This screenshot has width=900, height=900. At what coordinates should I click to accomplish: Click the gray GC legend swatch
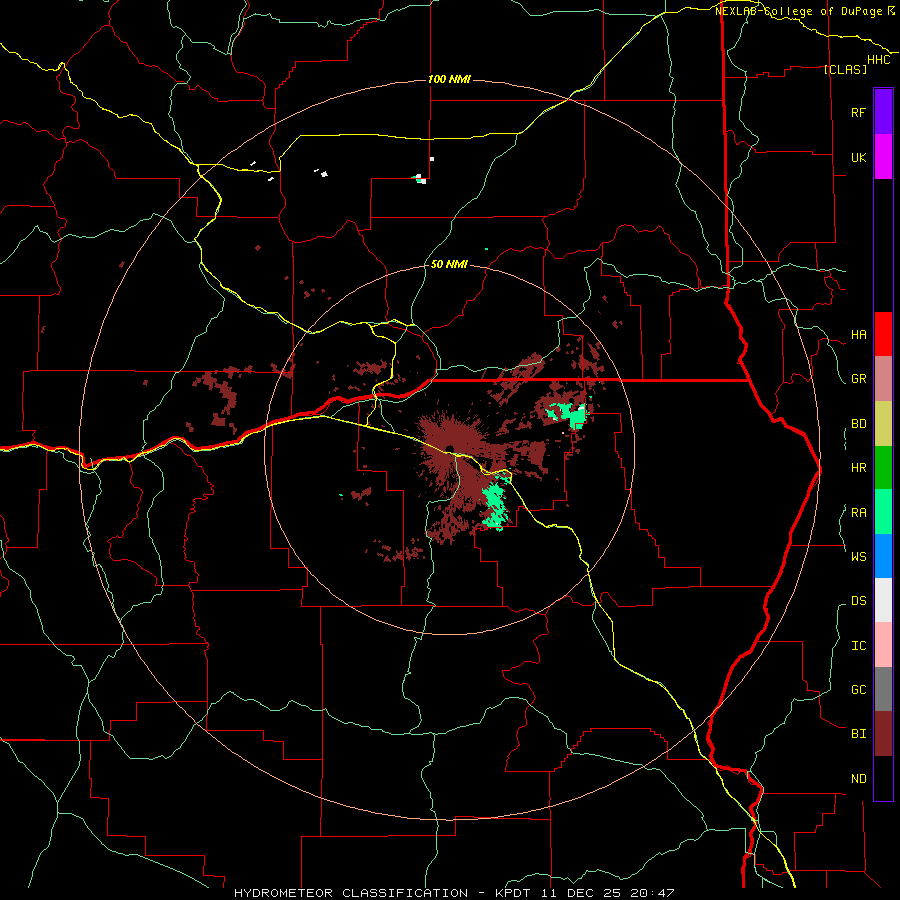coord(883,689)
